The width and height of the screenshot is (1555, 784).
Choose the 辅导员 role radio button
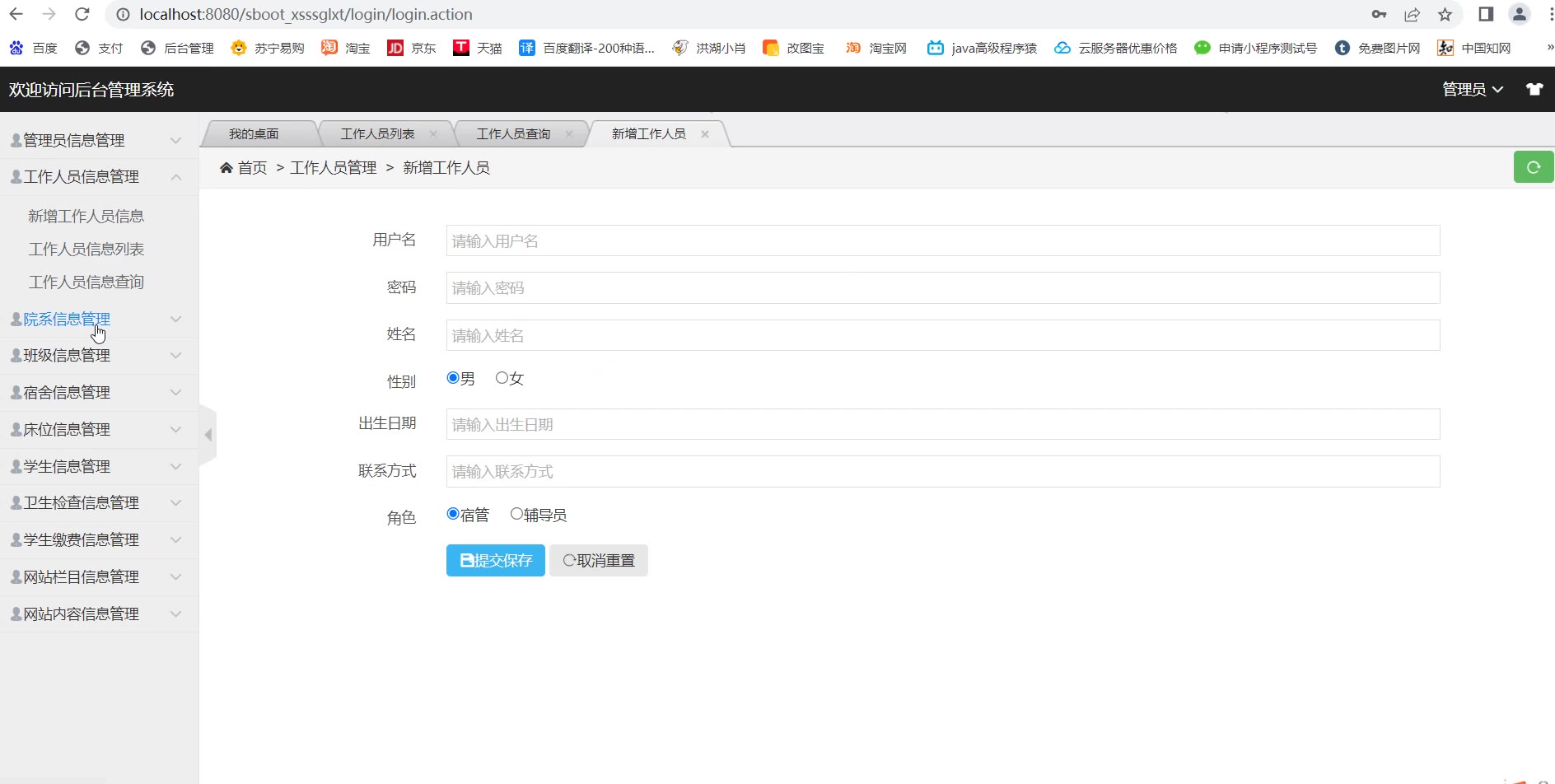click(516, 514)
